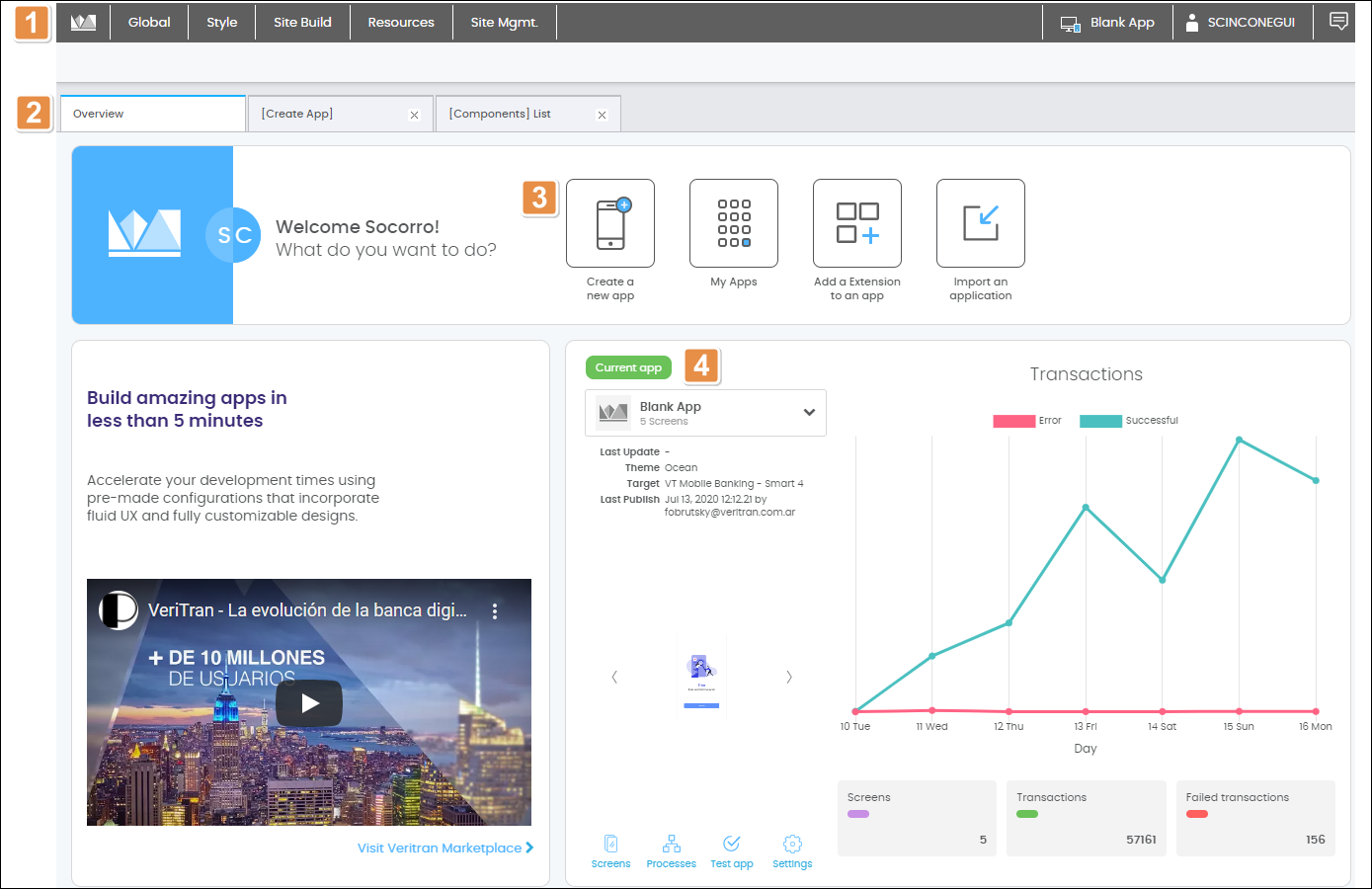1372x889 pixels.
Task: Open the Site Build menu
Action: [302, 22]
